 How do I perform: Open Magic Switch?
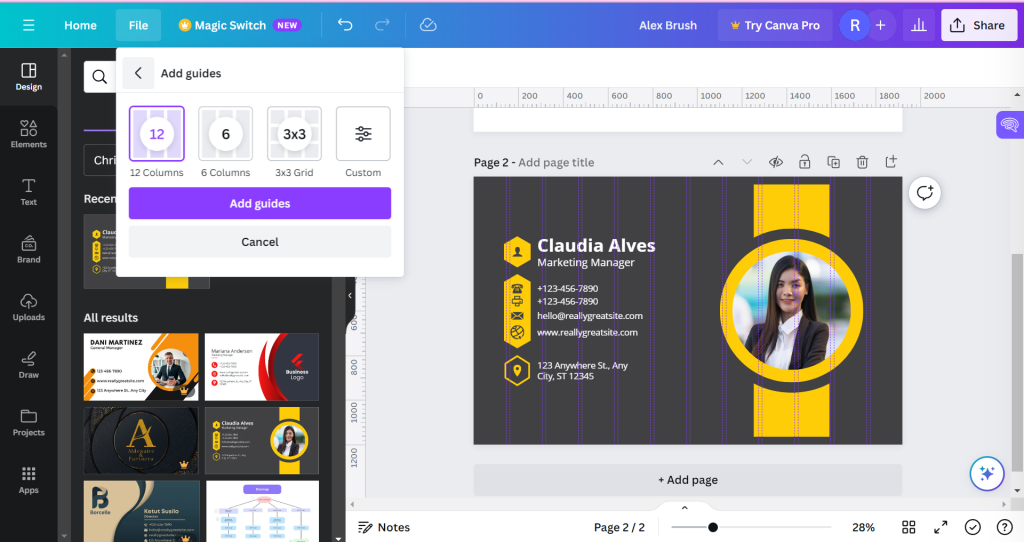(x=239, y=25)
